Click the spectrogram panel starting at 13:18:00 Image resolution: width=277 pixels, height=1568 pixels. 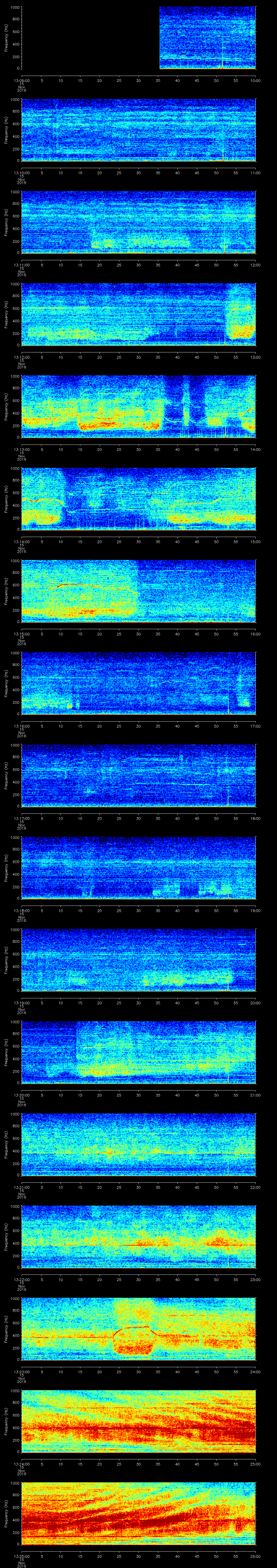click(x=138, y=868)
